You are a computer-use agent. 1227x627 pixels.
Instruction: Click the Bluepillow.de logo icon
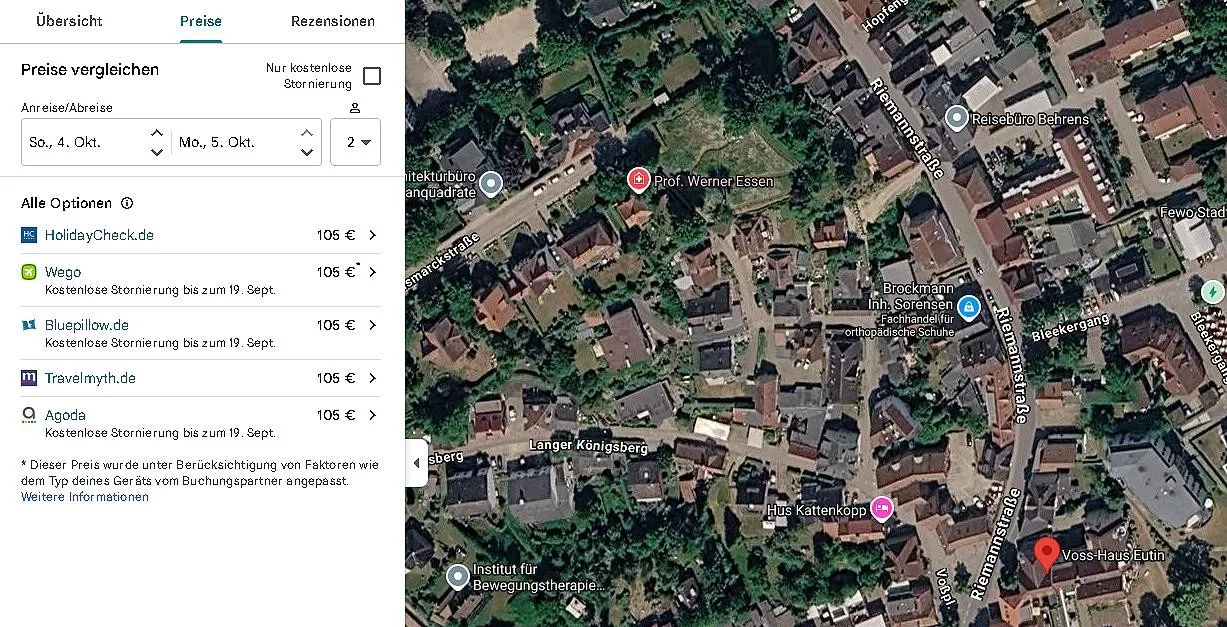(x=29, y=325)
